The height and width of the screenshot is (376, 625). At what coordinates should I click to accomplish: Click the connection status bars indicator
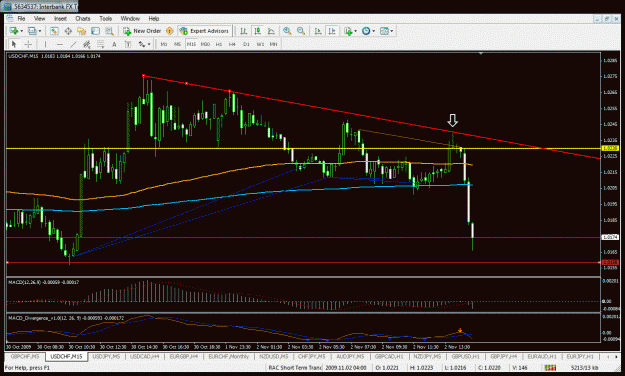550,368
